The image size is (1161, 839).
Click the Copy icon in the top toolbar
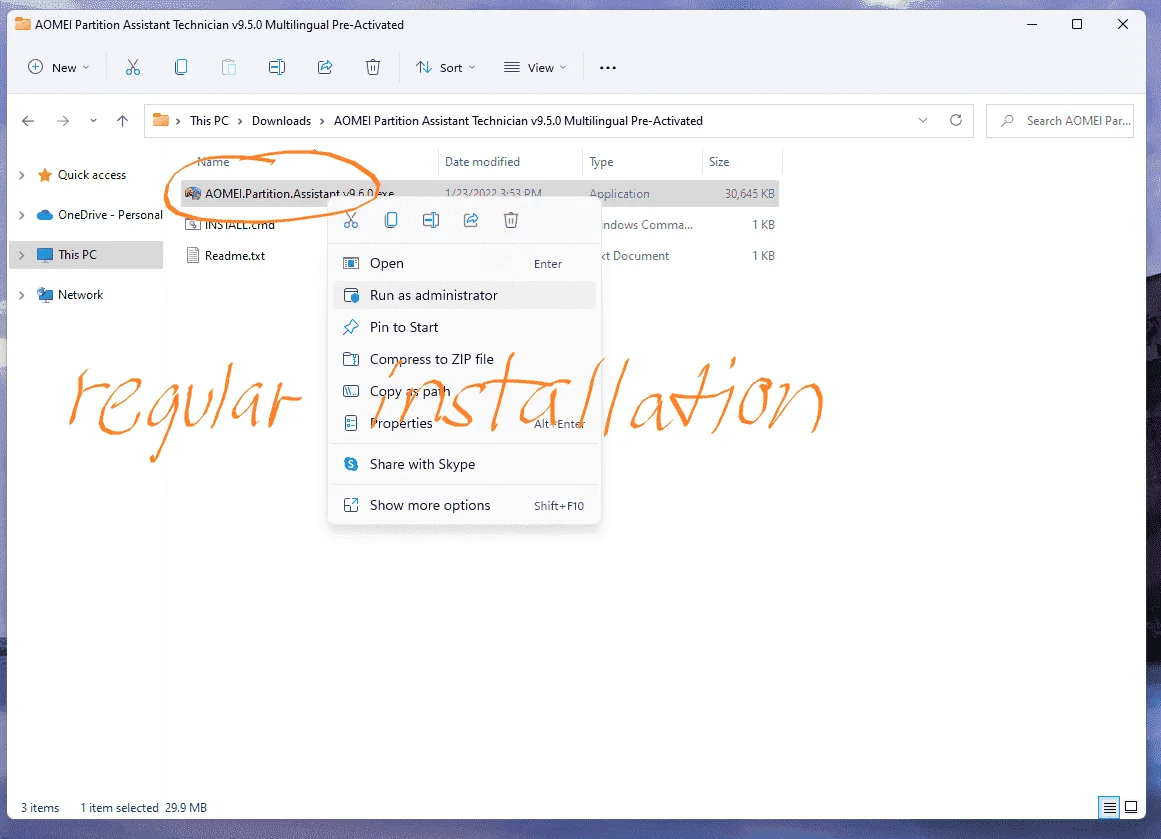click(x=181, y=67)
